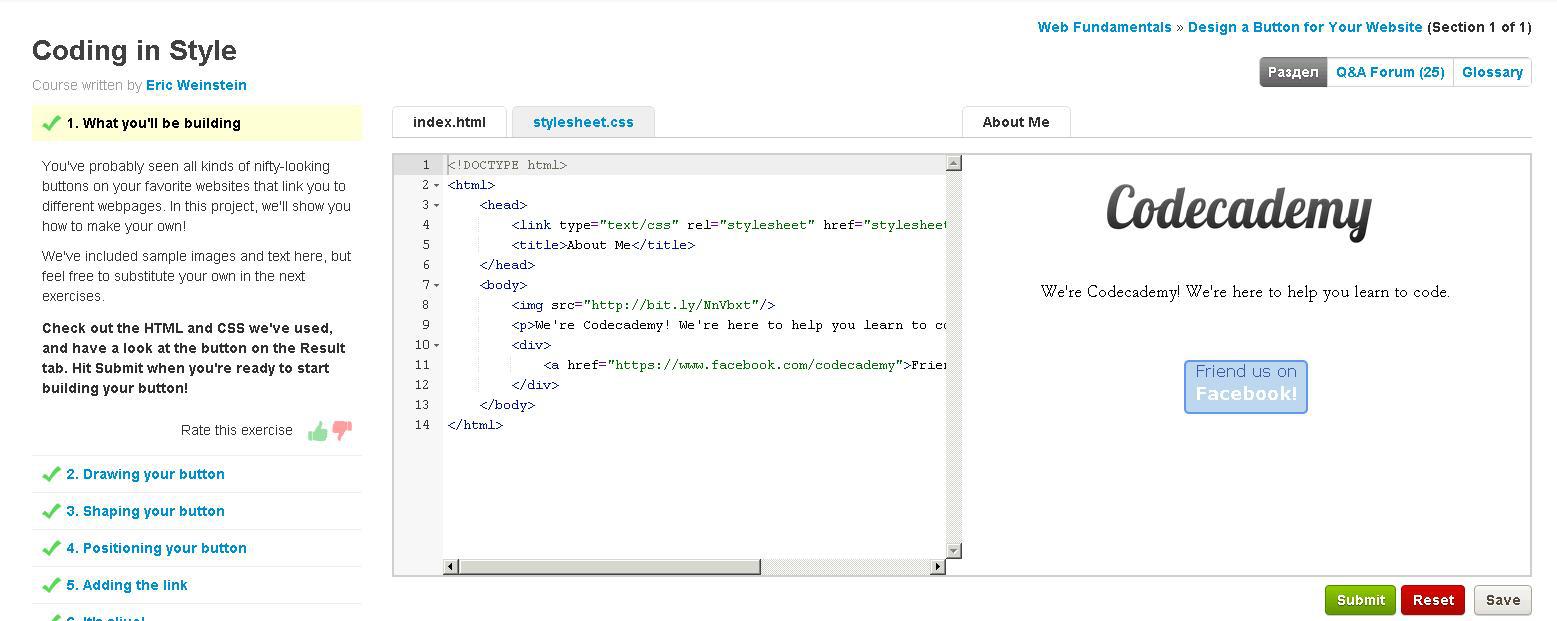Click horizontal scroll left arrow in editor
1557x621 pixels.
pos(451,567)
